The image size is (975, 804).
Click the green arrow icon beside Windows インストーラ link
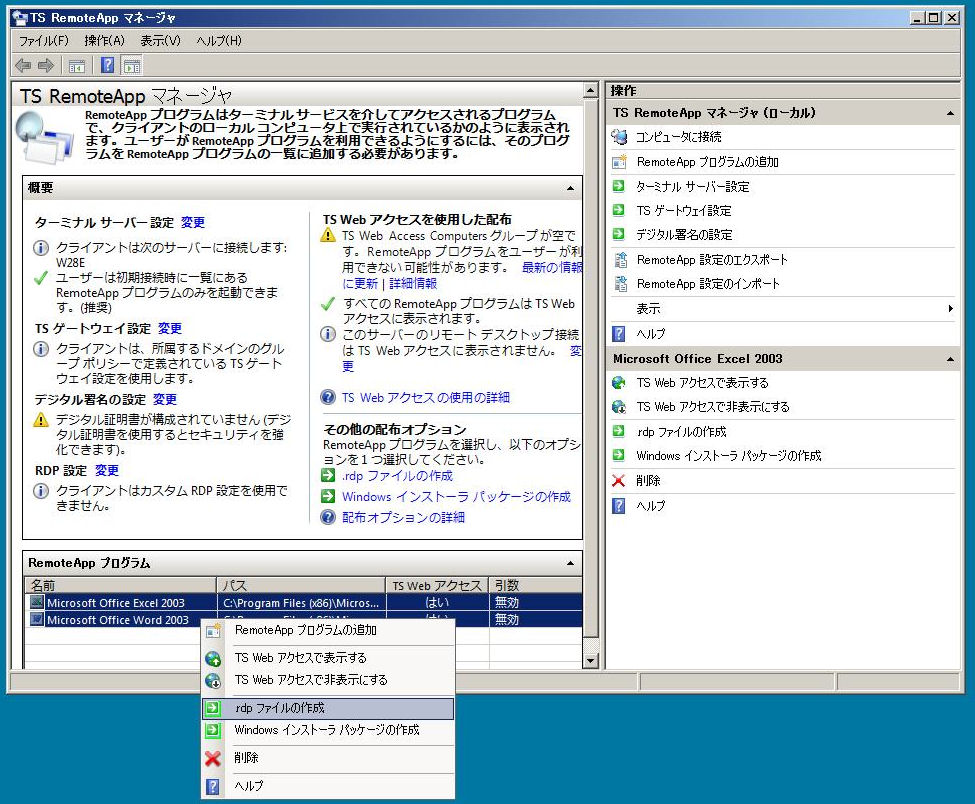pyautogui.click(x=328, y=496)
